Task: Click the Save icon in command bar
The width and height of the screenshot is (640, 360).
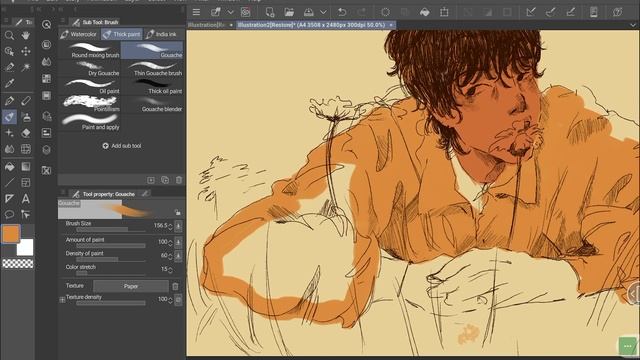Action: [309, 12]
